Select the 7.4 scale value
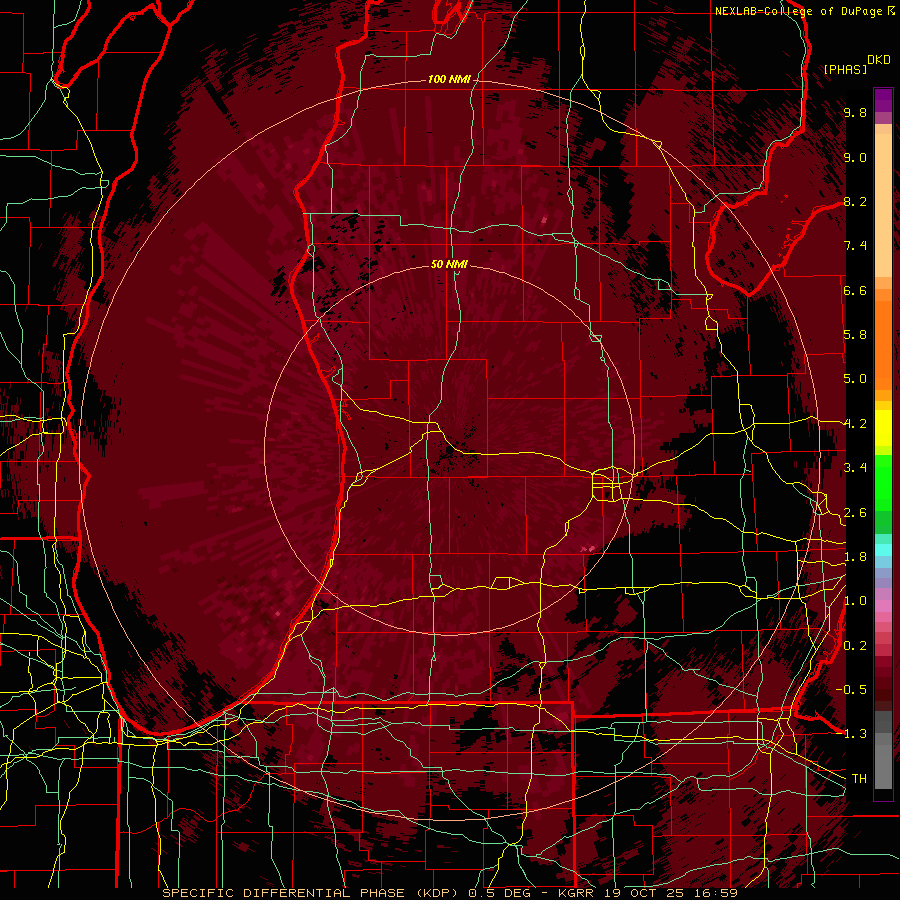The image size is (900, 900). click(855, 246)
